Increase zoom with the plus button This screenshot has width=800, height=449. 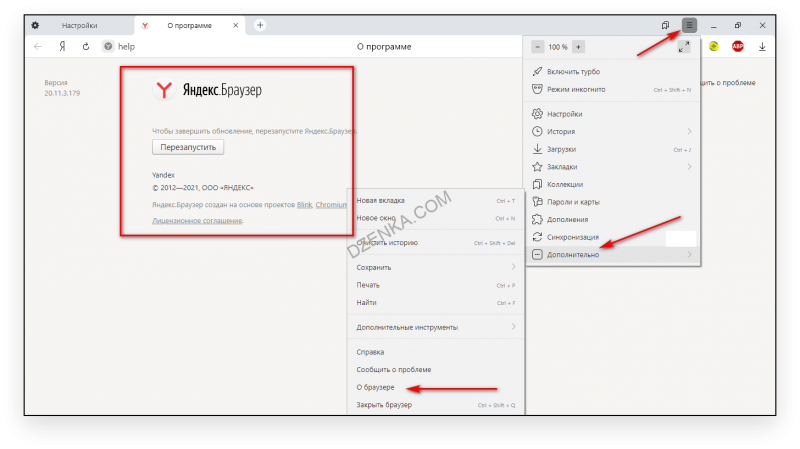(x=578, y=47)
